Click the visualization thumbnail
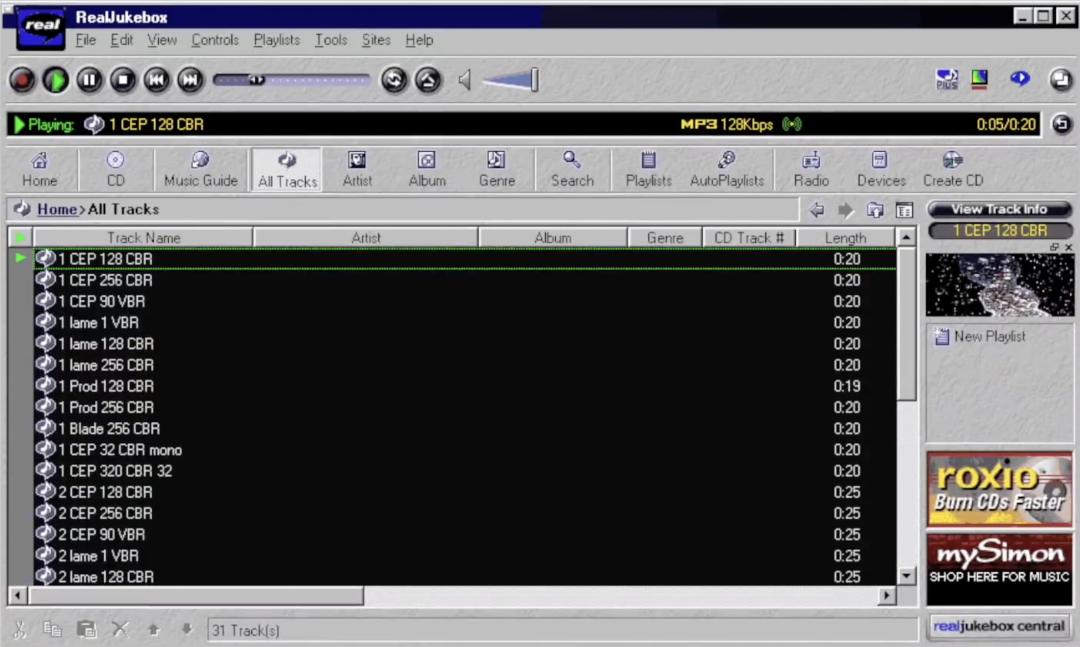The image size is (1080, 647). 999,285
